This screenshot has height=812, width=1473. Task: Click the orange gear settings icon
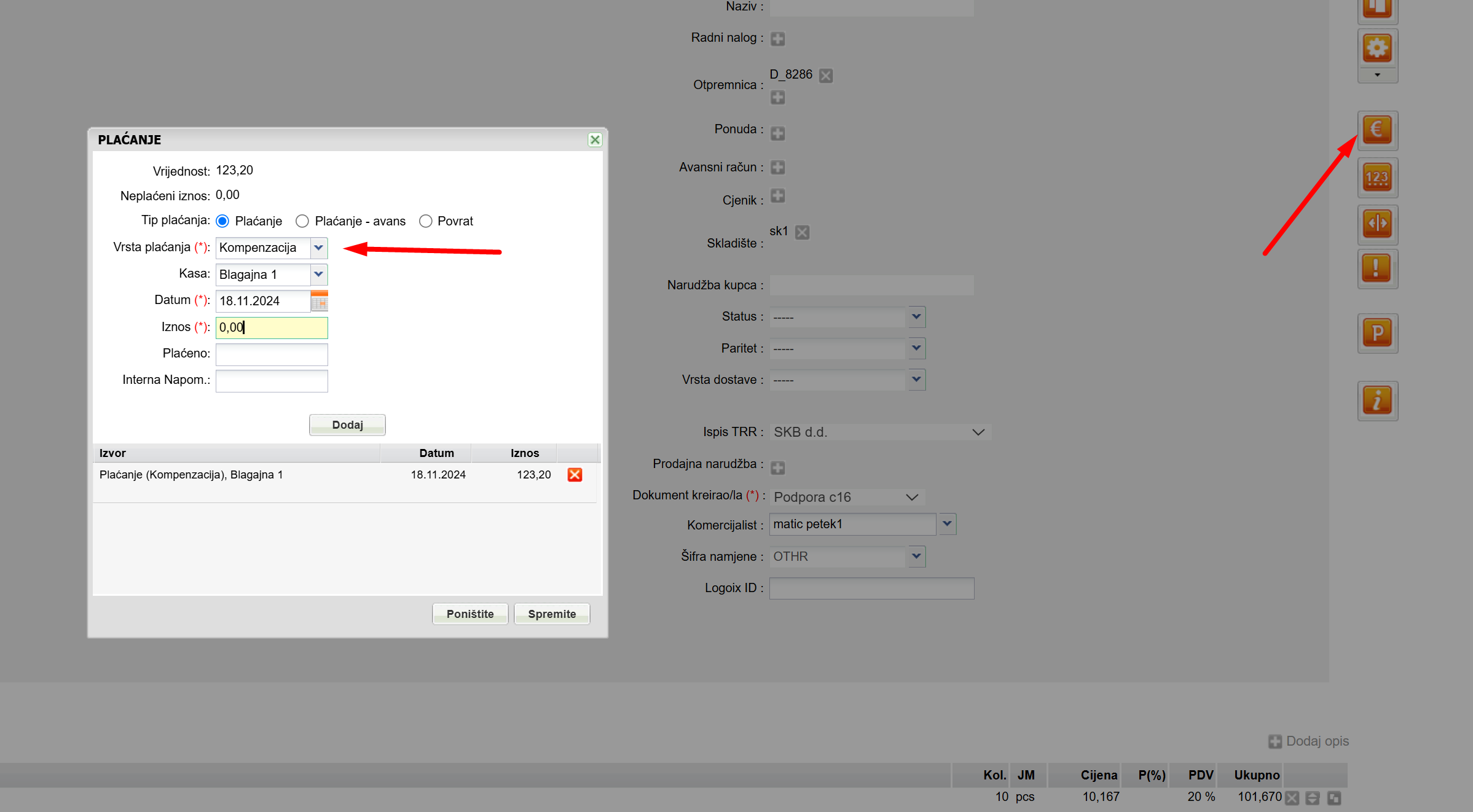click(1377, 48)
